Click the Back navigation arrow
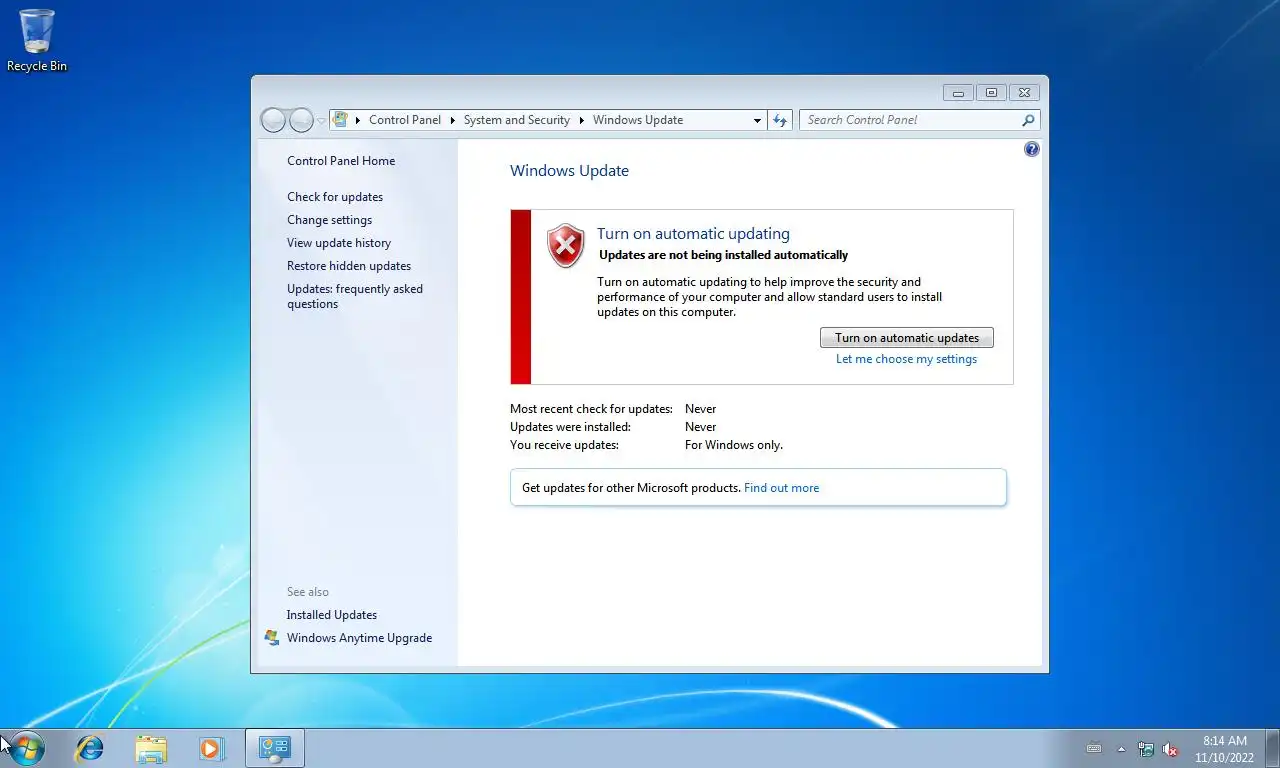Viewport: 1280px width, 768px height. click(x=273, y=120)
